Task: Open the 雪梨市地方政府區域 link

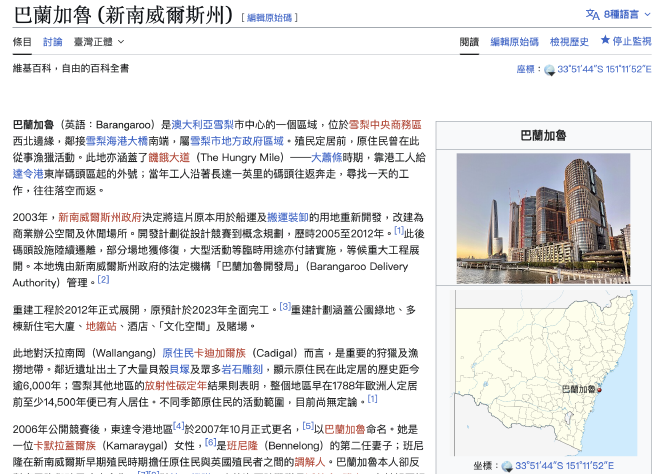Action: coord(237,141)
